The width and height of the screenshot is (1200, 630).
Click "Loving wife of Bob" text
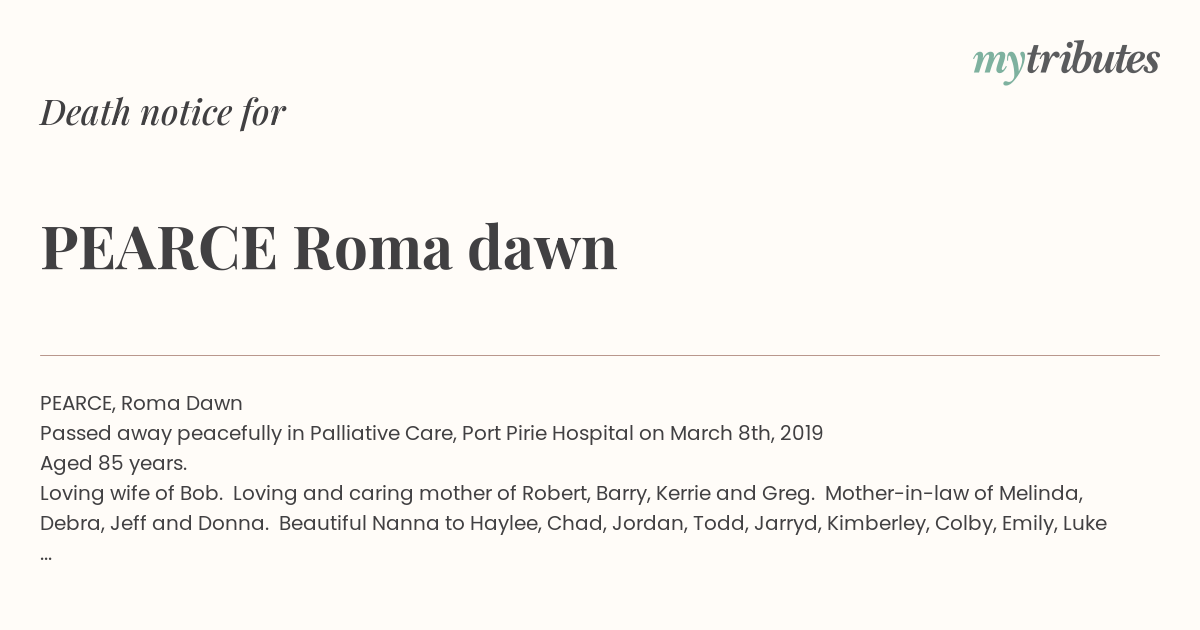(129, 493)
